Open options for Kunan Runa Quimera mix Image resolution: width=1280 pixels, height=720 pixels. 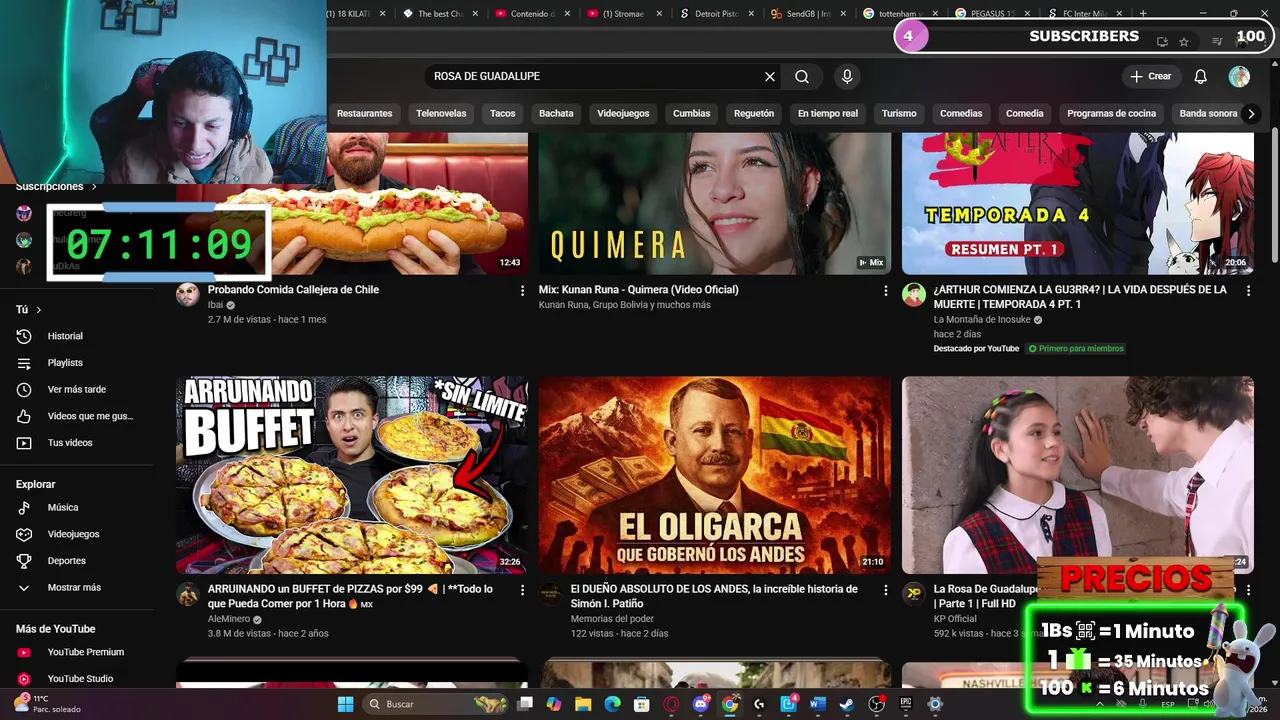[885, 290]
